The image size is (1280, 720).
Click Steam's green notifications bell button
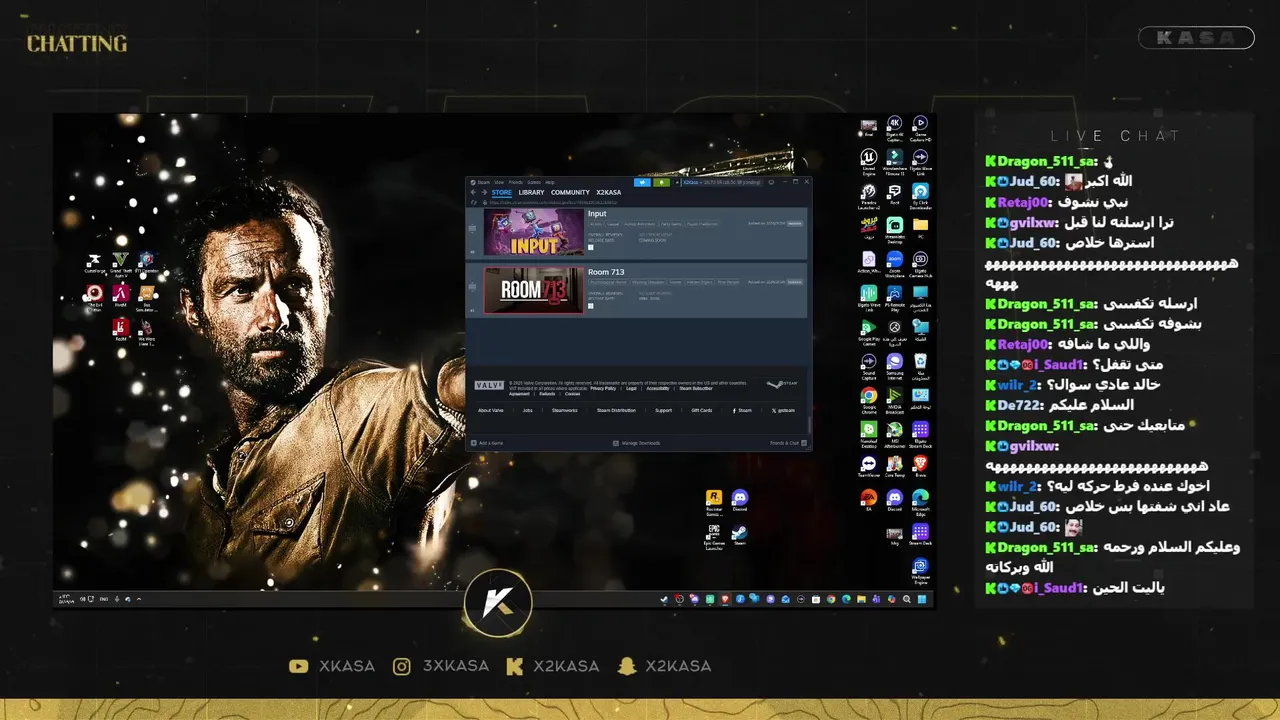click(661, 182)
